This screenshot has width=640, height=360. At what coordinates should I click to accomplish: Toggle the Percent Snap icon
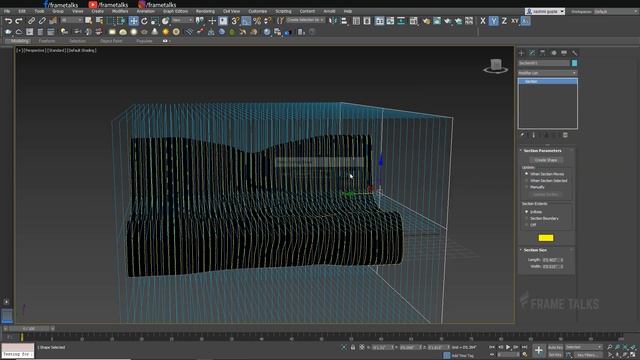pos(257,20)
